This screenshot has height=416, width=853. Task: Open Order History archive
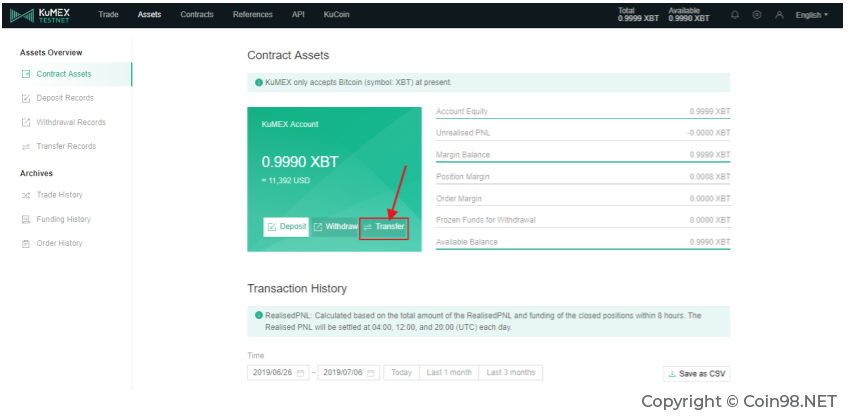[59, 243]
